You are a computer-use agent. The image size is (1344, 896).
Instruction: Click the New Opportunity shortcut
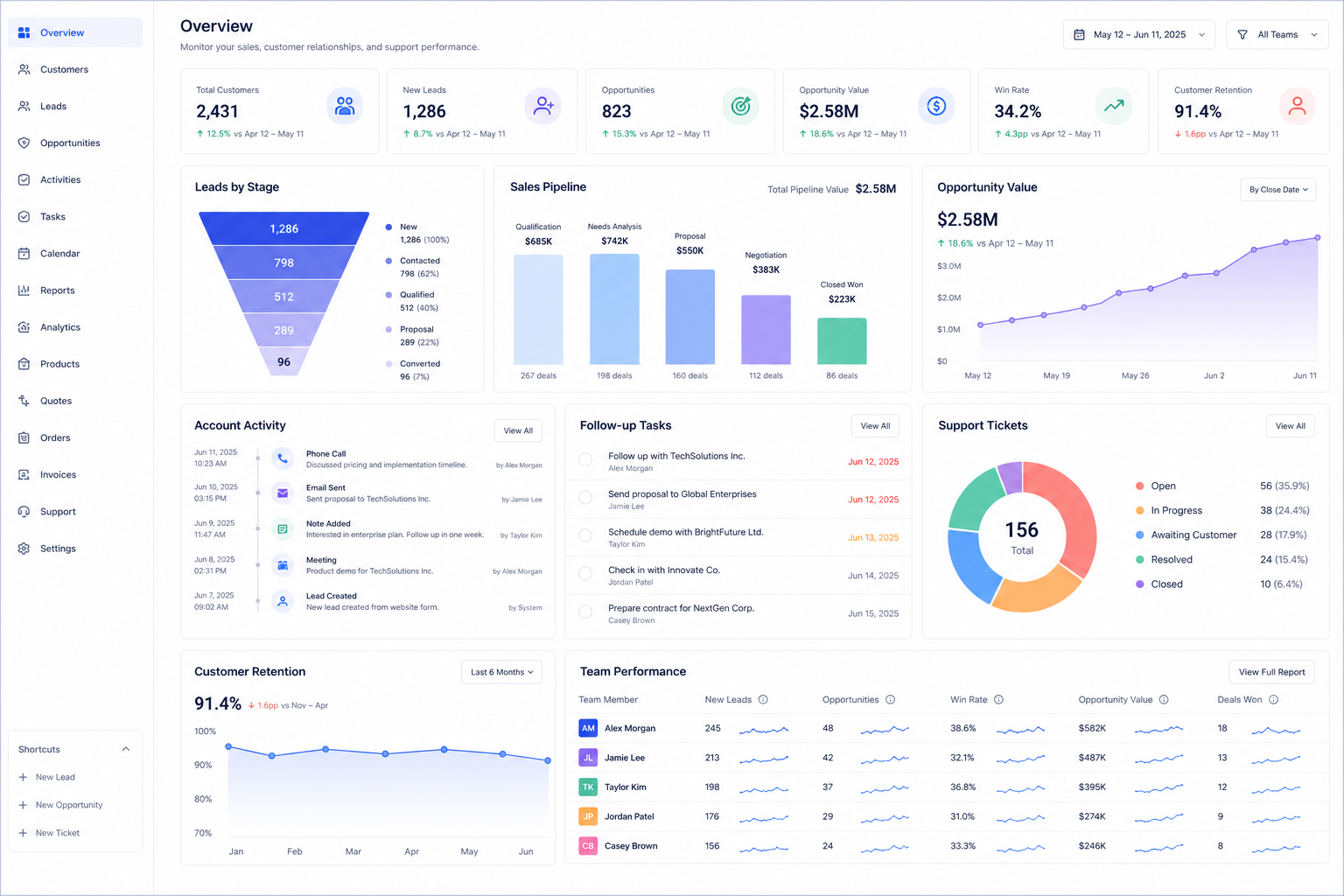point(60,805)
